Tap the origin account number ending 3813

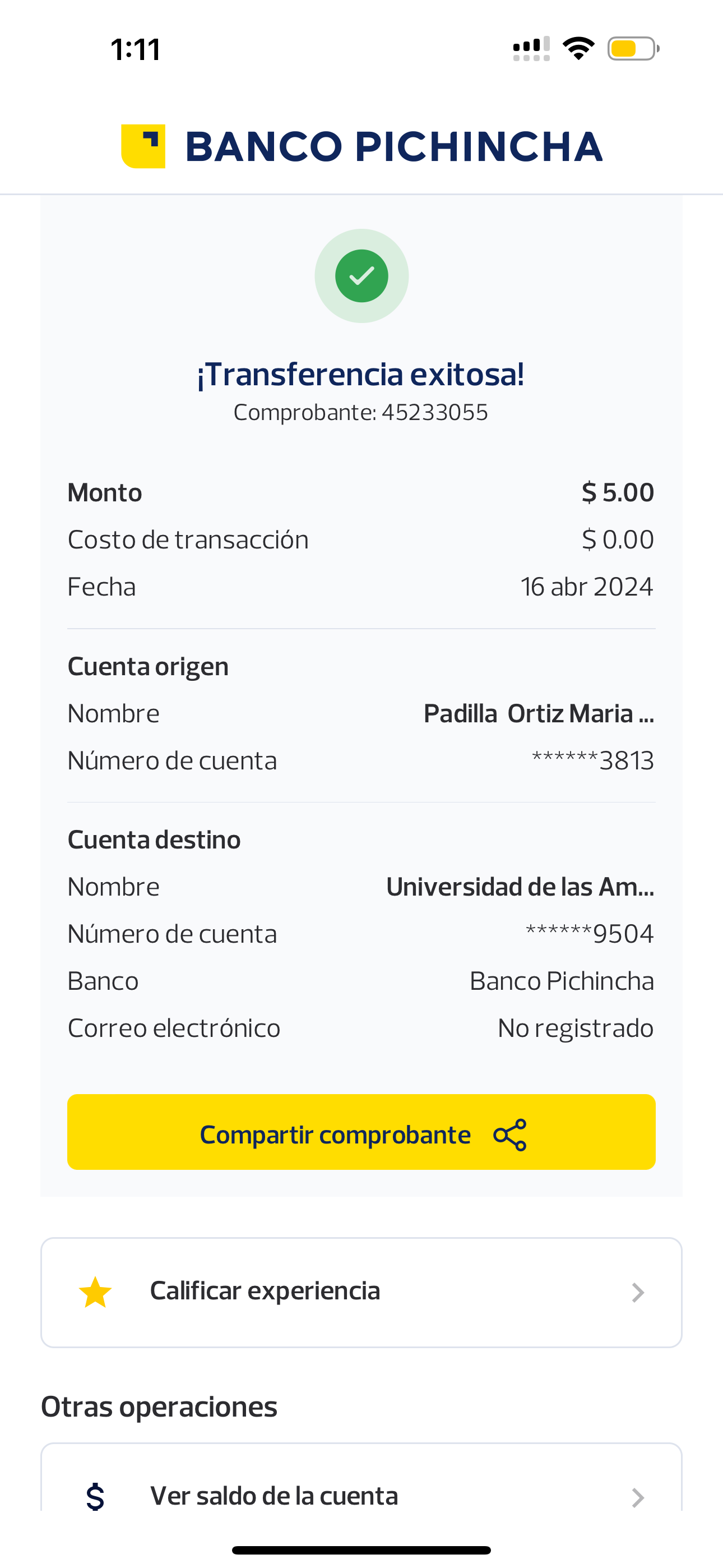593,761
